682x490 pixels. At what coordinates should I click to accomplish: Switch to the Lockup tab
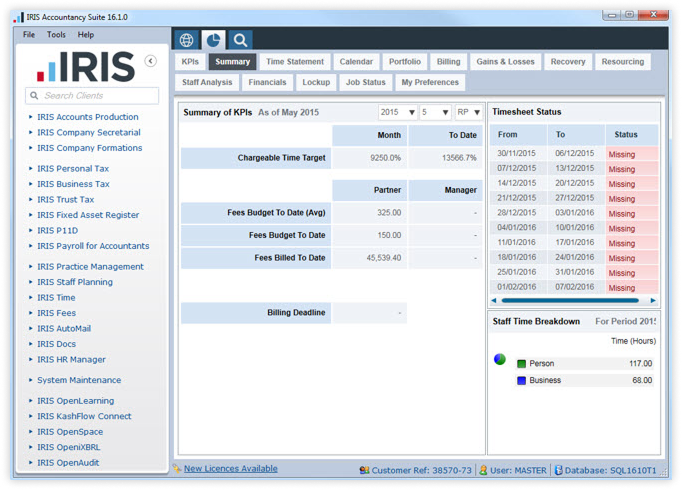316,82
